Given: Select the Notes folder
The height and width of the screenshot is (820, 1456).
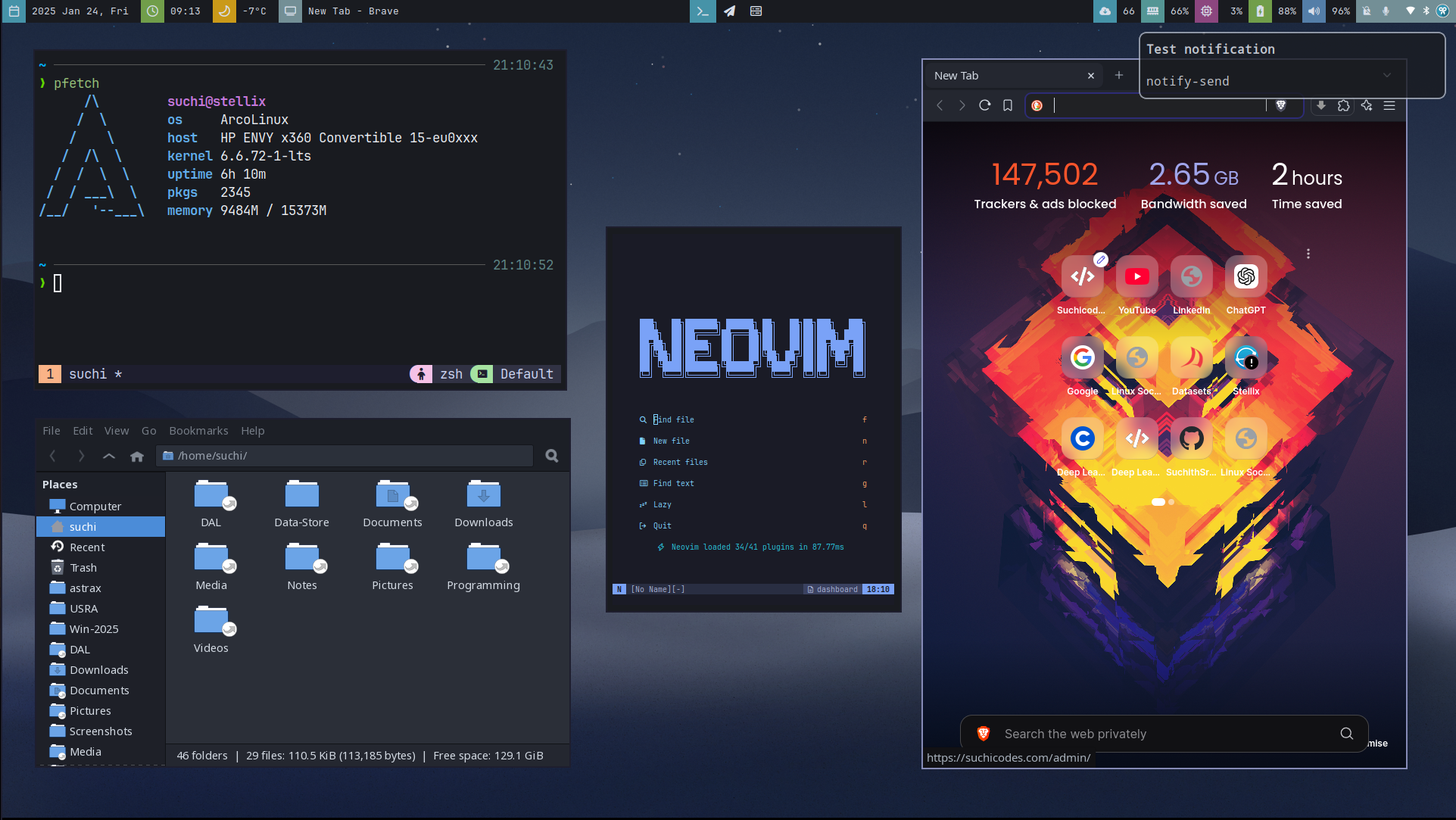Looking at the screenshot, I should 301,566.
